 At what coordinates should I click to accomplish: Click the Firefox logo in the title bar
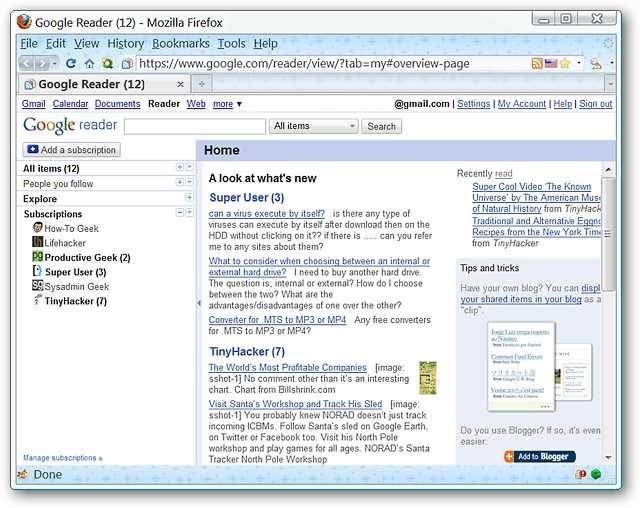click(x=24, y=22)
